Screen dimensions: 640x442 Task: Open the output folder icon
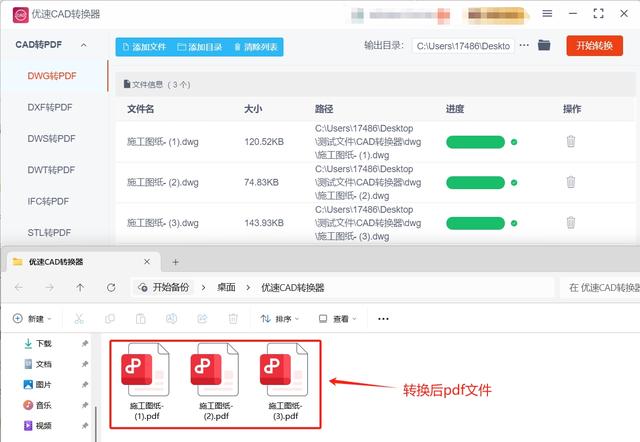[544, 45]
